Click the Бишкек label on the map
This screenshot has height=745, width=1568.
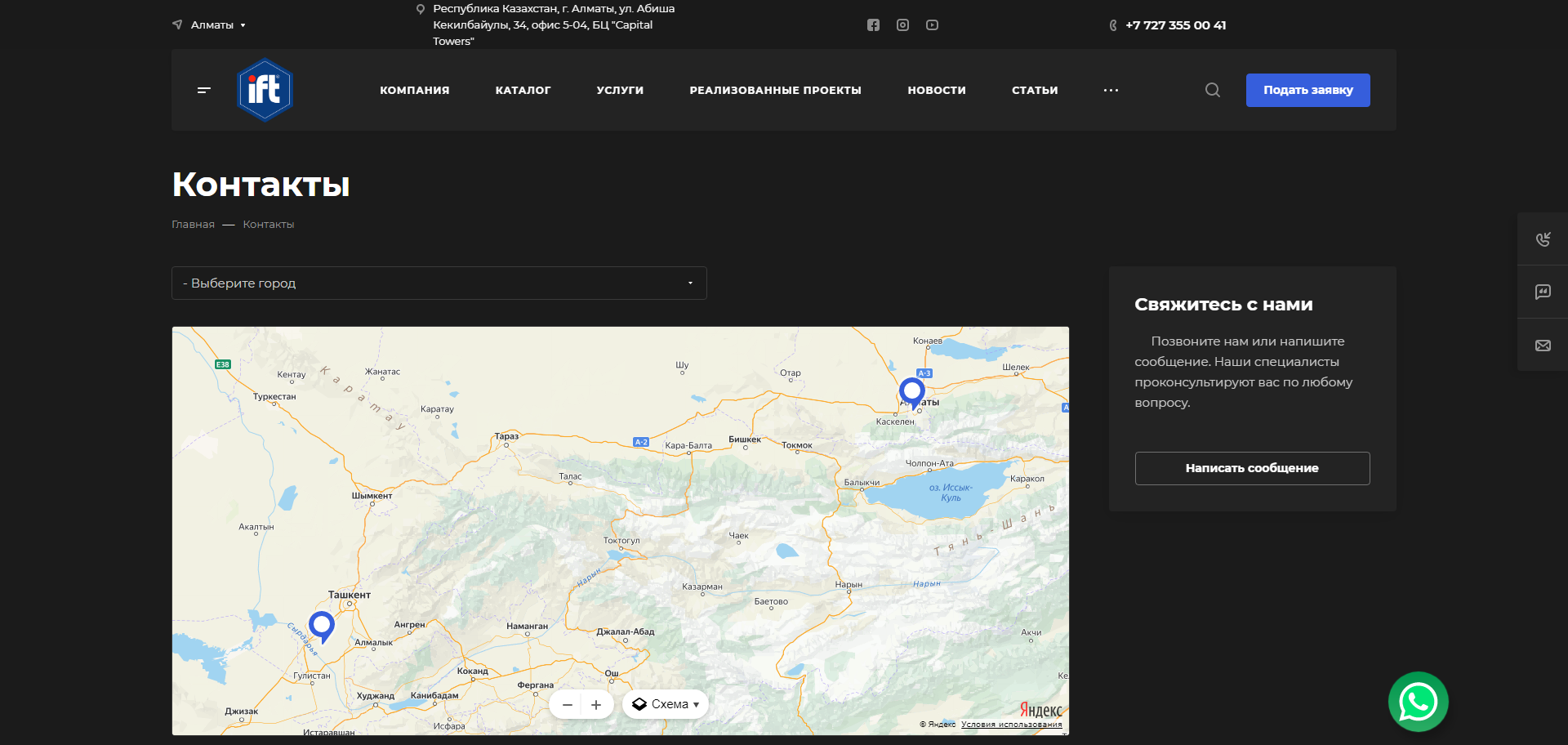[x=745, y=439]
